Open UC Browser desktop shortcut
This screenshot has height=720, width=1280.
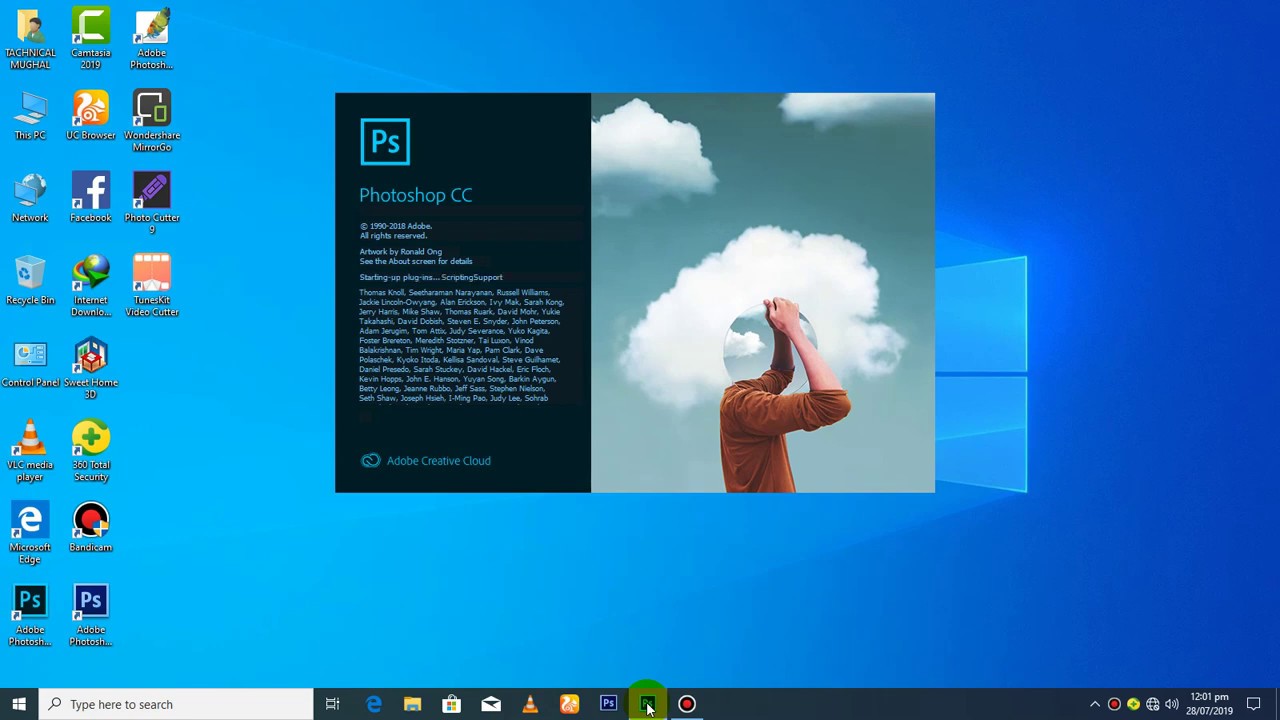[x=91, y=116]
